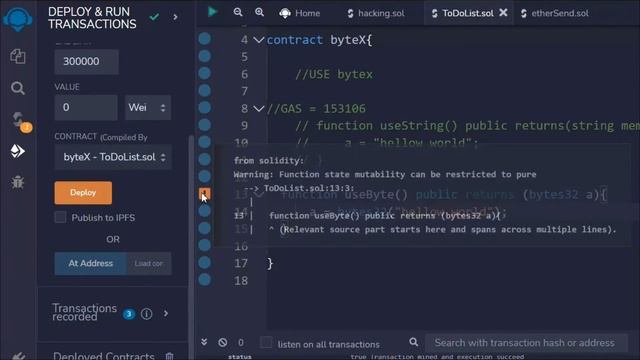Open the File explorer sidebar icon
Viewport: 640px width, 360px height.
tap(18, 56)
